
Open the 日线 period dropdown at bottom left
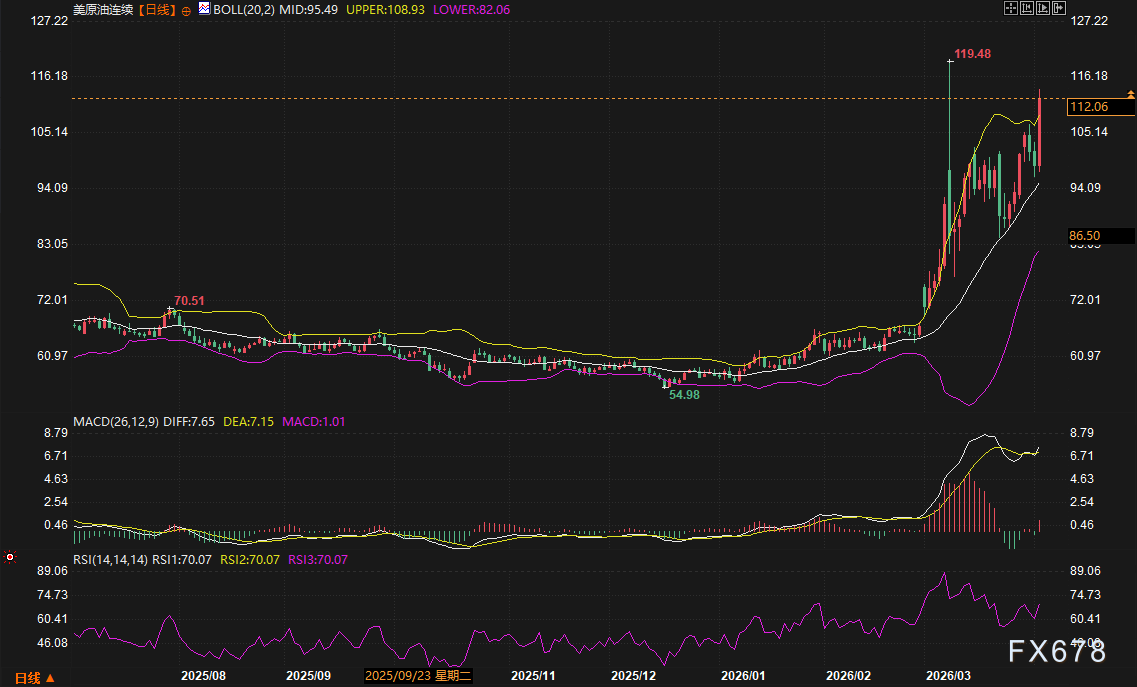pyautogui.click(x=34, y=677)
